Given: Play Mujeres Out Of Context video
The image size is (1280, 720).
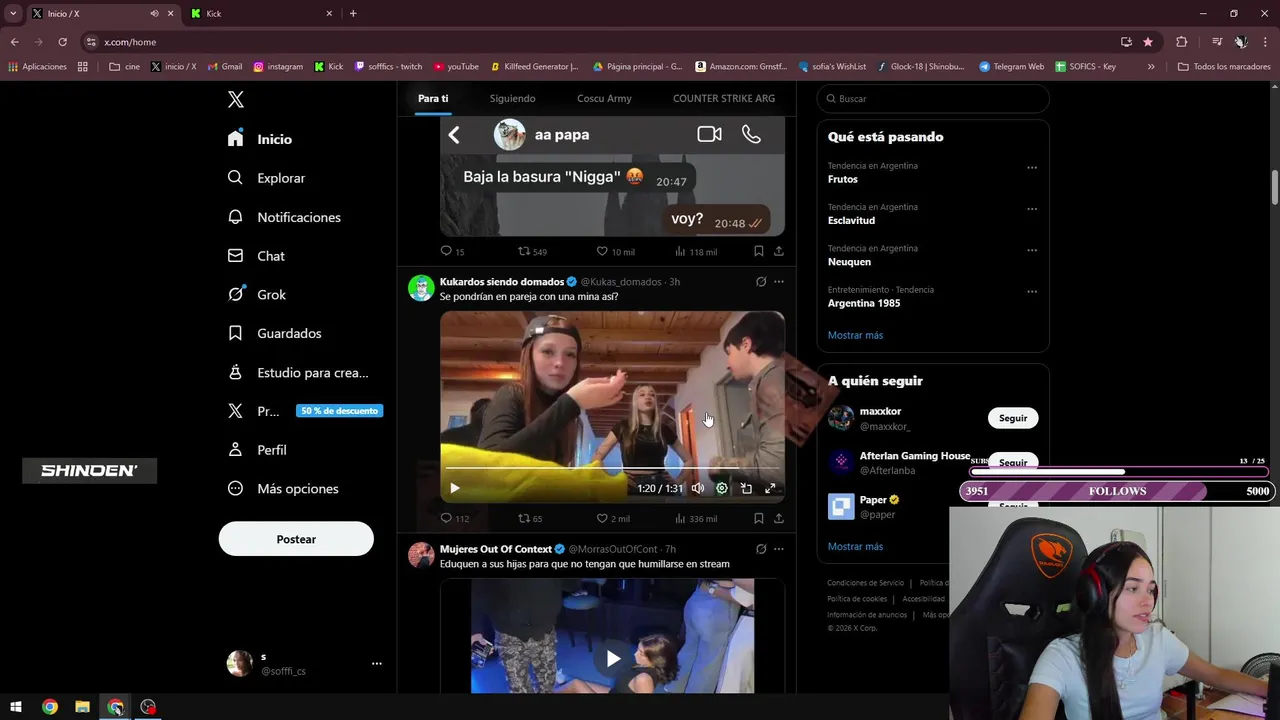Looking at the screenshot, I should [613, 658].
